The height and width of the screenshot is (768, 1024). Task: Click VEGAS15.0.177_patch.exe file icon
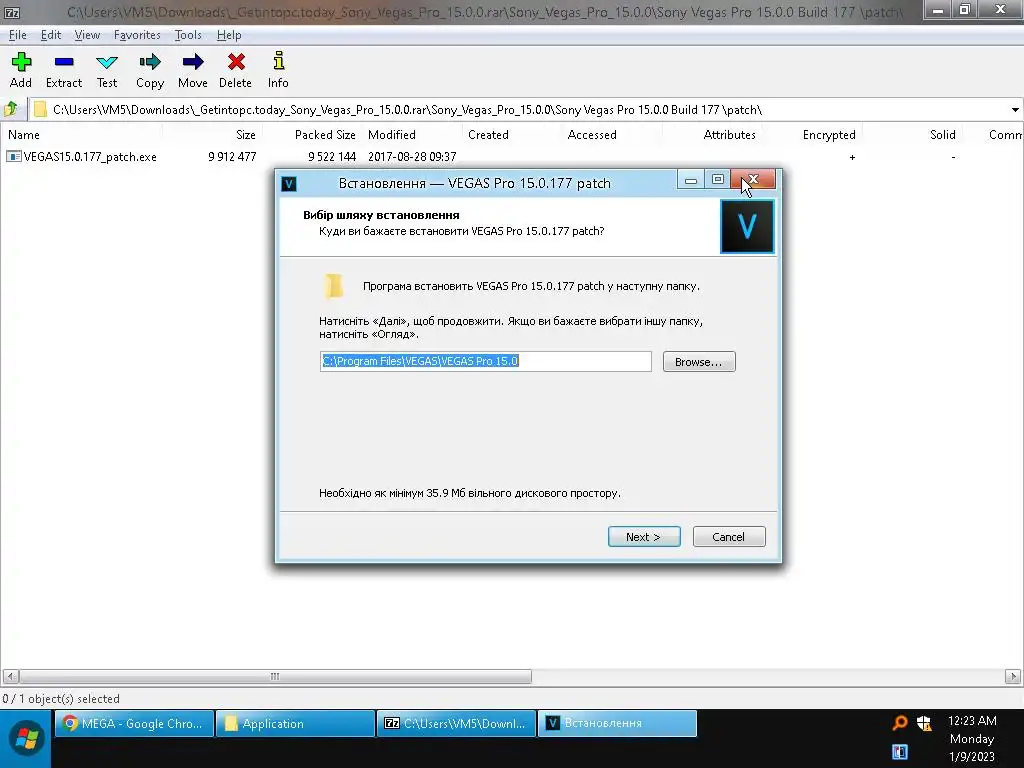(13, 157)
